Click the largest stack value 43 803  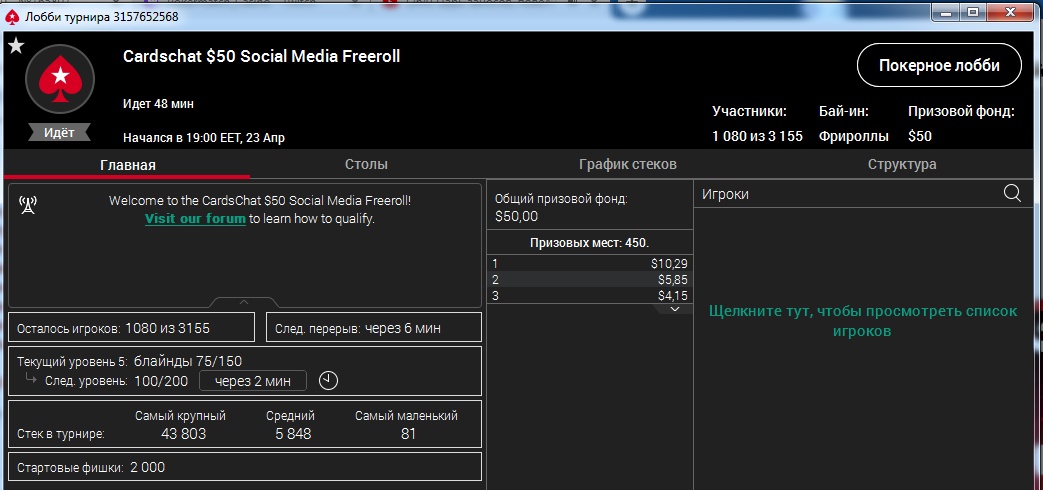pyautogui.click(x=184, y=434)
